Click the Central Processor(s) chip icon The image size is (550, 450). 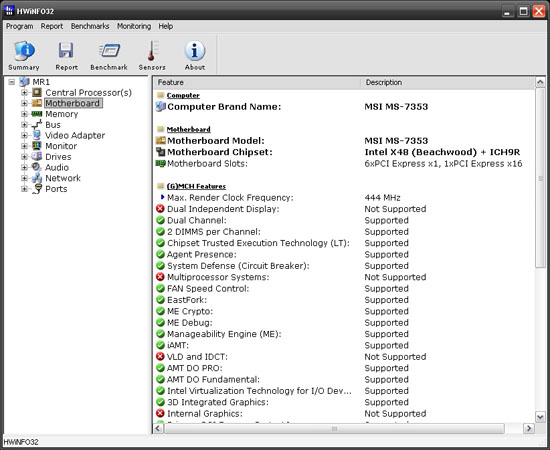tap(36, 93)
